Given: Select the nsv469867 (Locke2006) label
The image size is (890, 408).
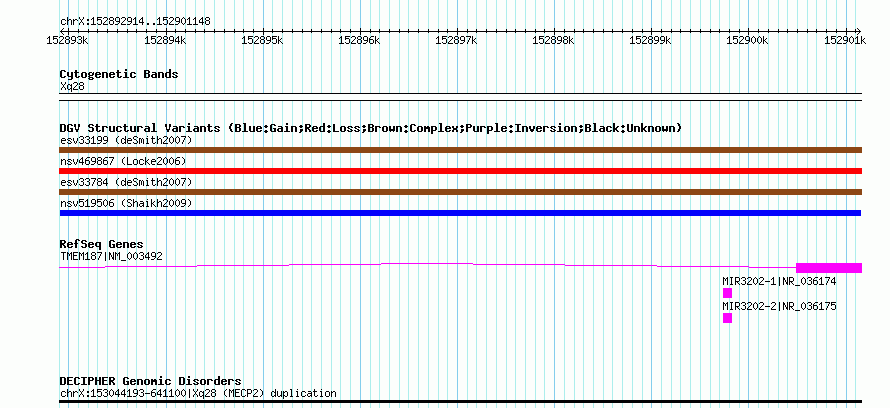Looking at the screenshot, I should [x=123, y=161].
